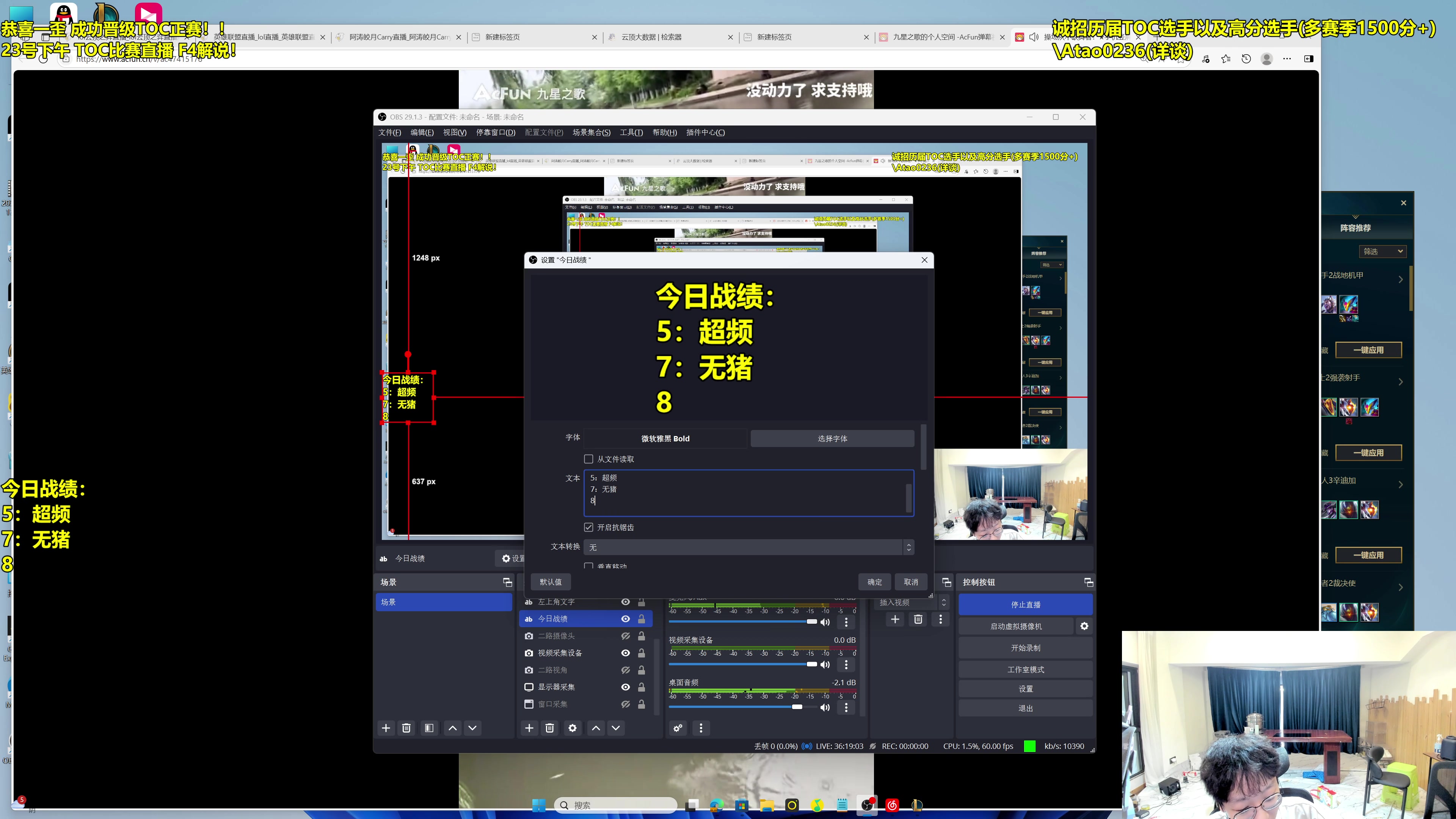
Task: Open advanced audio properties gears icon
Action: click(x=678, y=728)
